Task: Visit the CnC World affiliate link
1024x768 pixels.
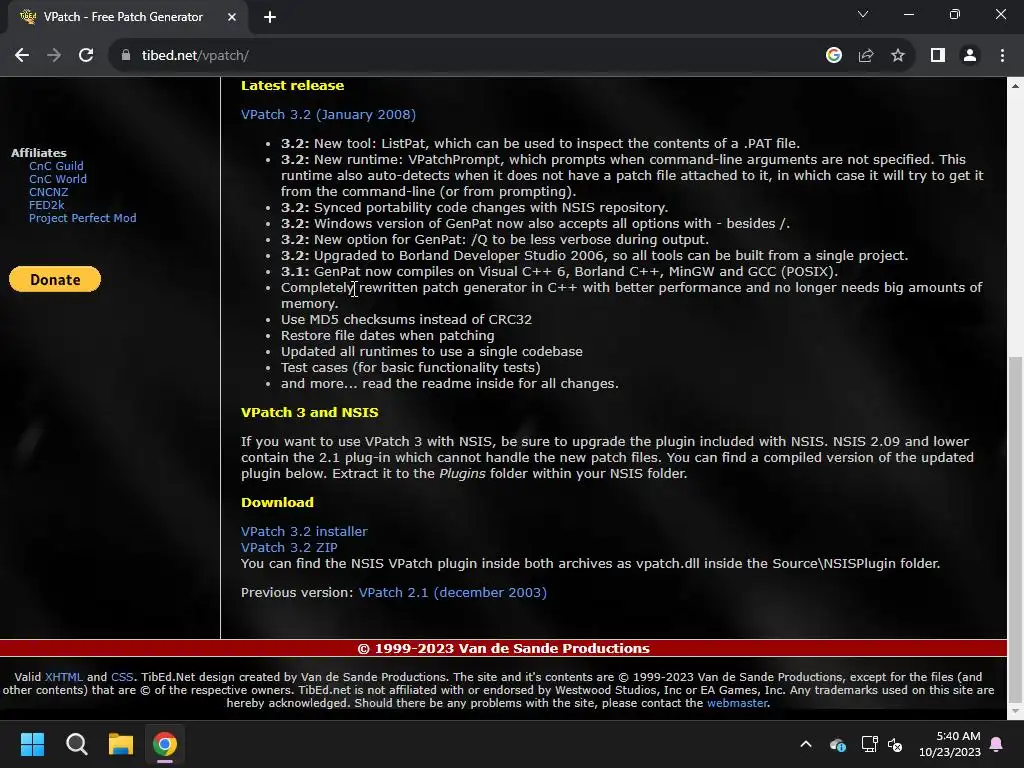Action: click(57, 179)
